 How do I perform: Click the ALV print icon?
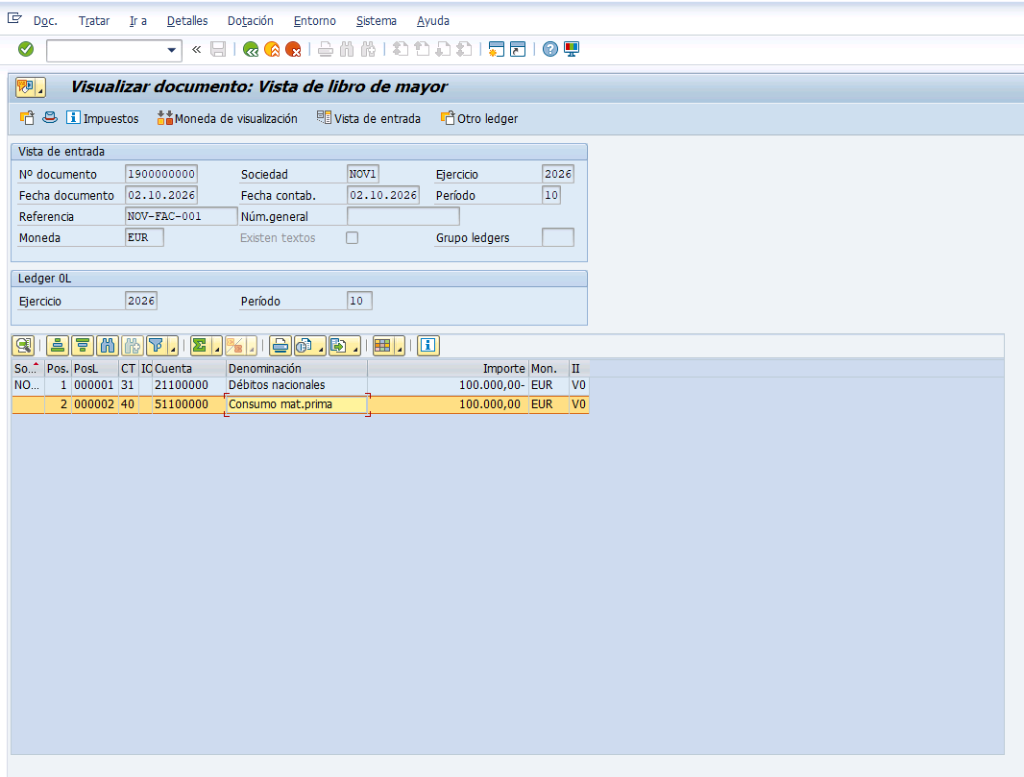click(x=280, y=345)
